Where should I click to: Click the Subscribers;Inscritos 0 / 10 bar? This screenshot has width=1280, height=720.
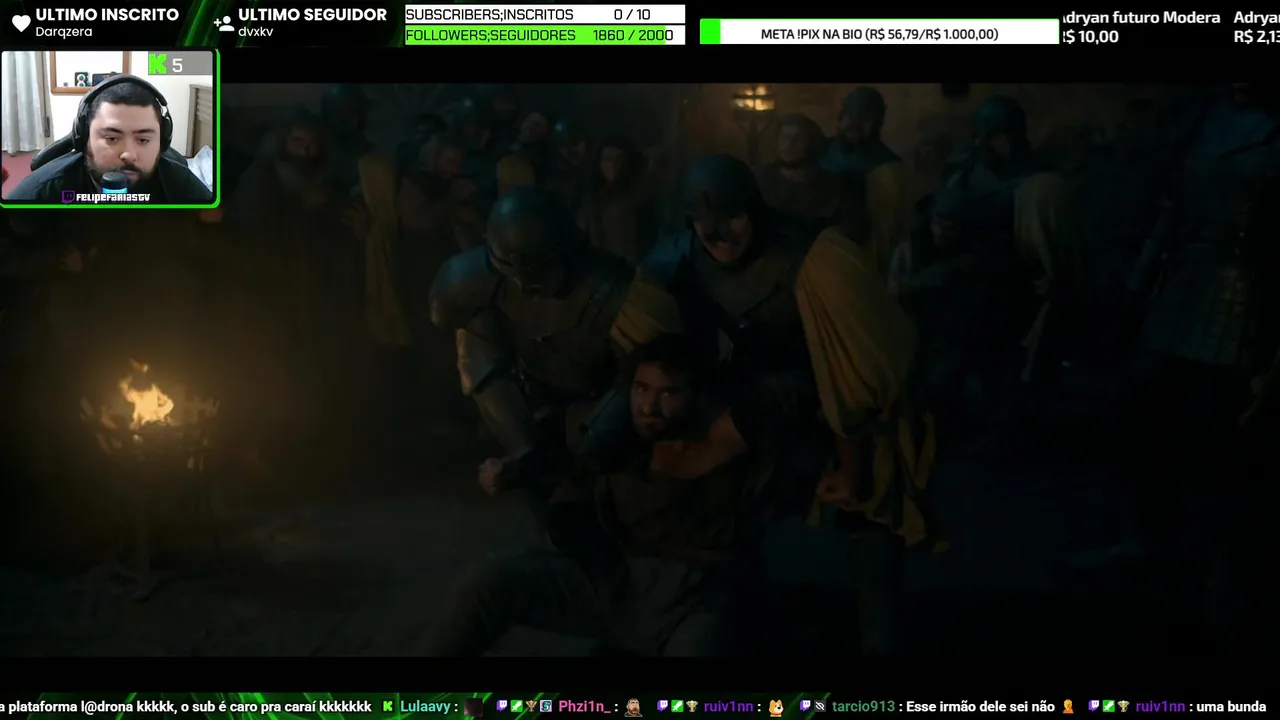(x=545, y=14)
